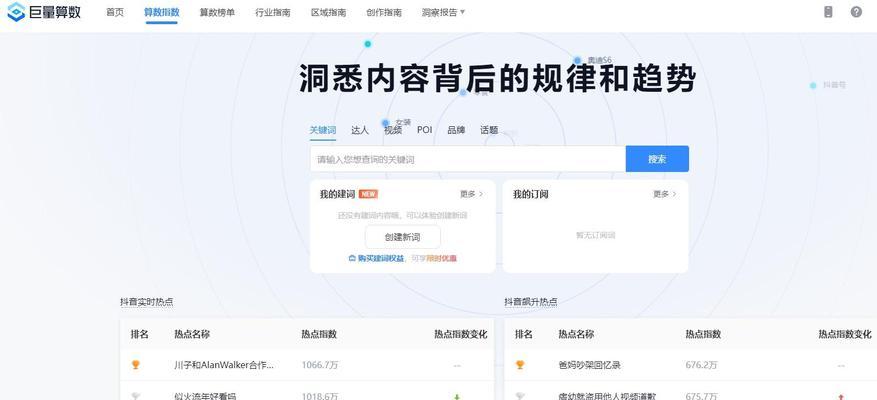Open the mobile phone icon in header
The width and height of the screenshot is (877, 400).
pyautogui.click(x=828, y=12)
